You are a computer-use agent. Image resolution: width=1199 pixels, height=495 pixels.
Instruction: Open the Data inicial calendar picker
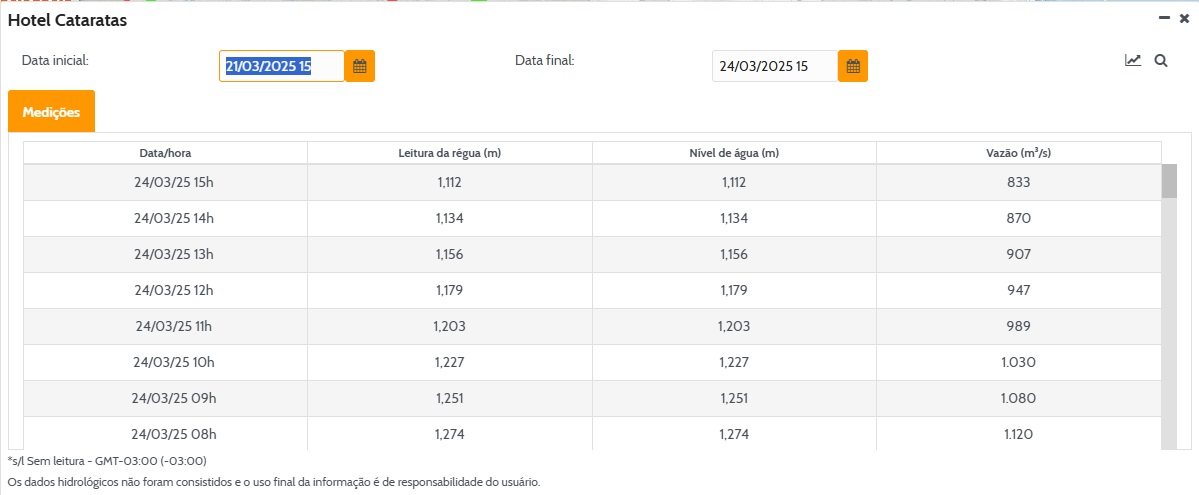click(x=359, y=67)
